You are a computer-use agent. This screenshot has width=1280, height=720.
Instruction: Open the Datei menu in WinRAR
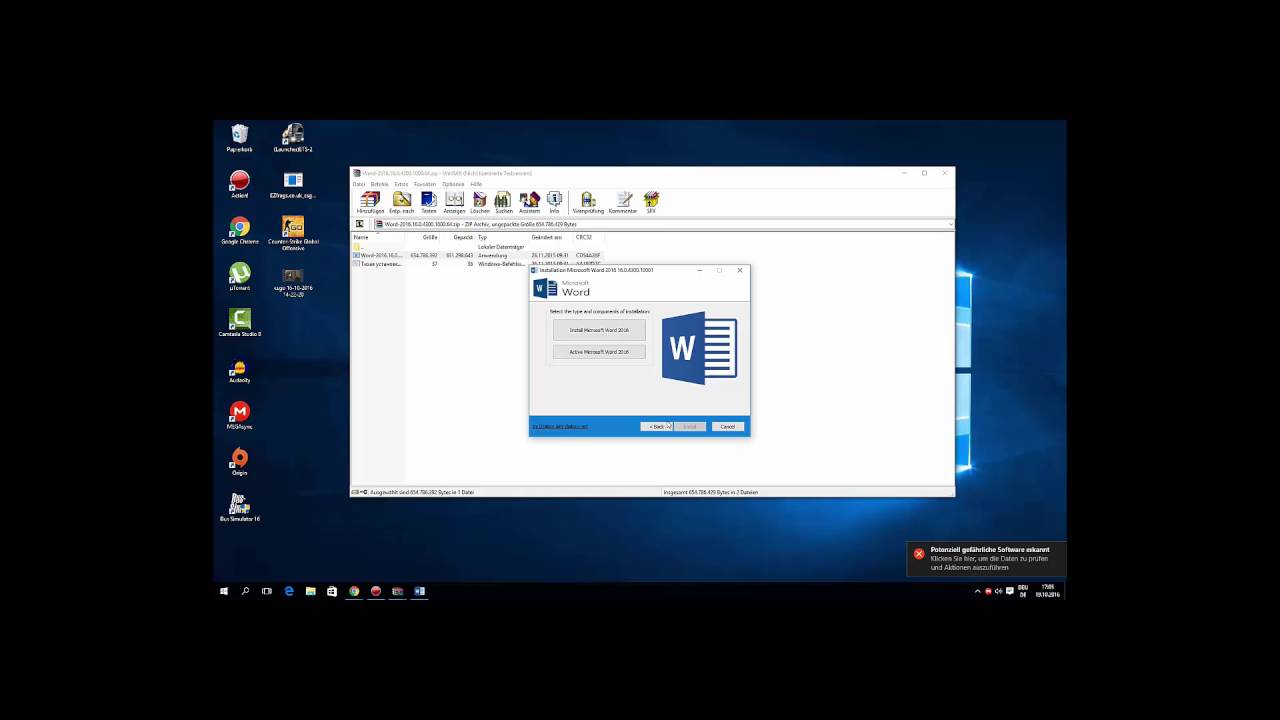tap(359, 184)
